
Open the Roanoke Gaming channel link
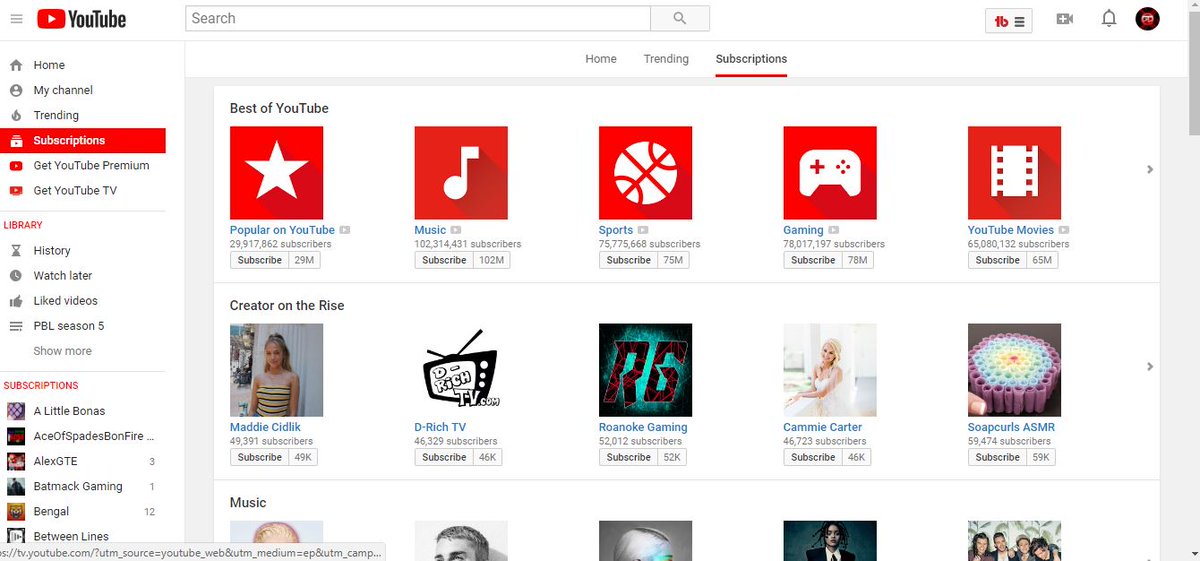click(x=643, y=427)
